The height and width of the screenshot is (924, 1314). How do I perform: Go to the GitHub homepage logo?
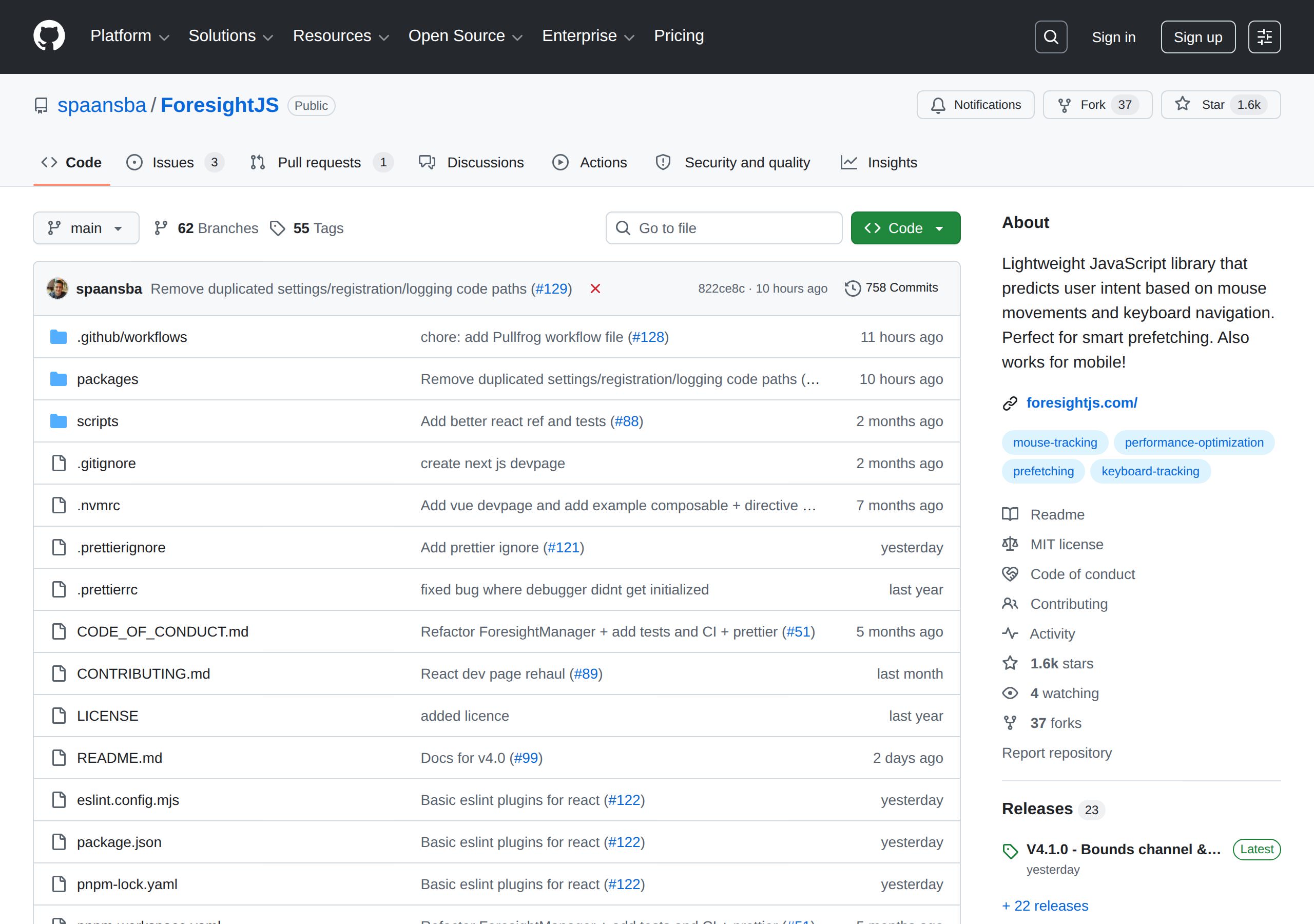pyautogui.click(x=49, y=36)
